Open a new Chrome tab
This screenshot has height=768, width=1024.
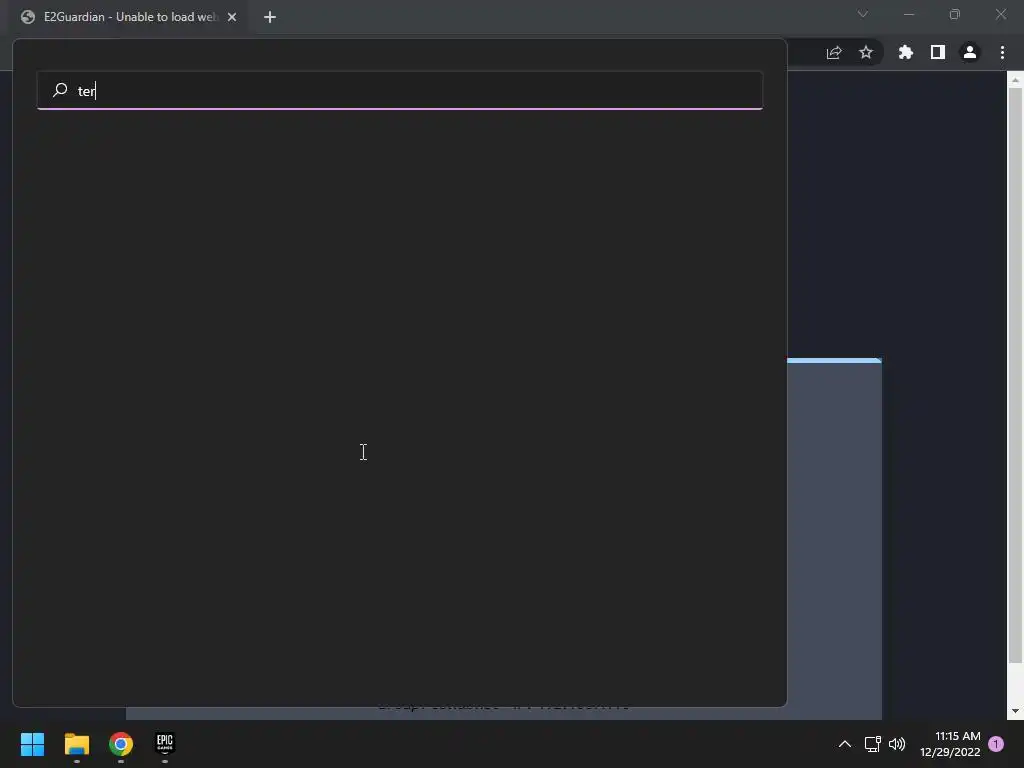(270, 17)
